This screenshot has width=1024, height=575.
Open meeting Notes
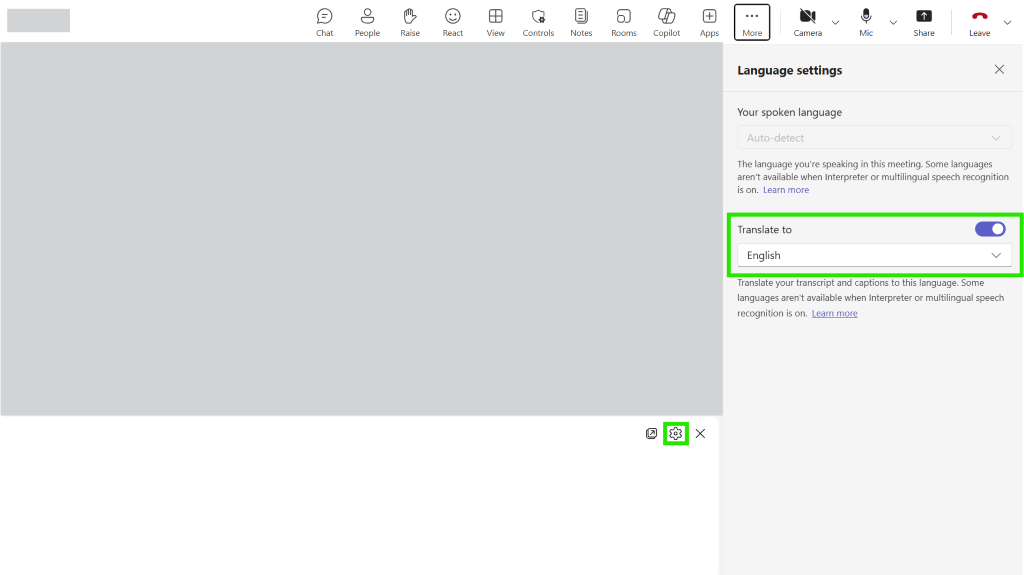[581, 22]
